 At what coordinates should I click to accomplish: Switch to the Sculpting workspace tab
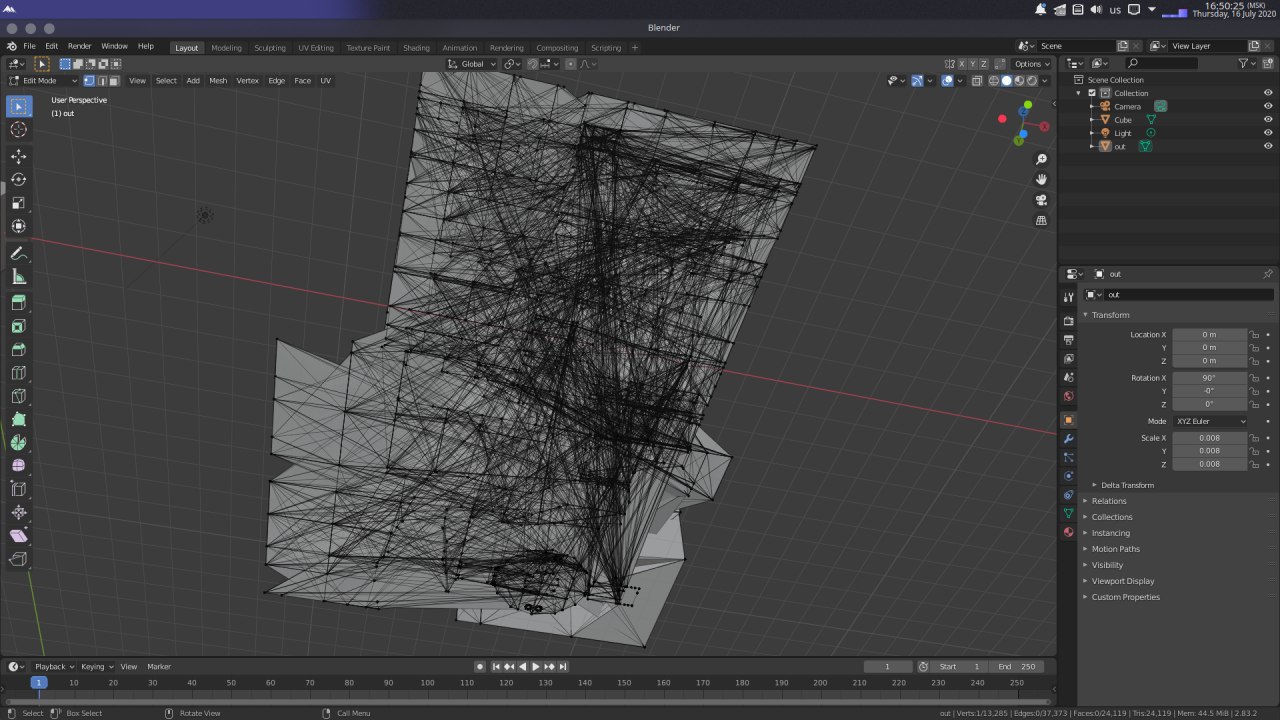click(x=269, y=48)
